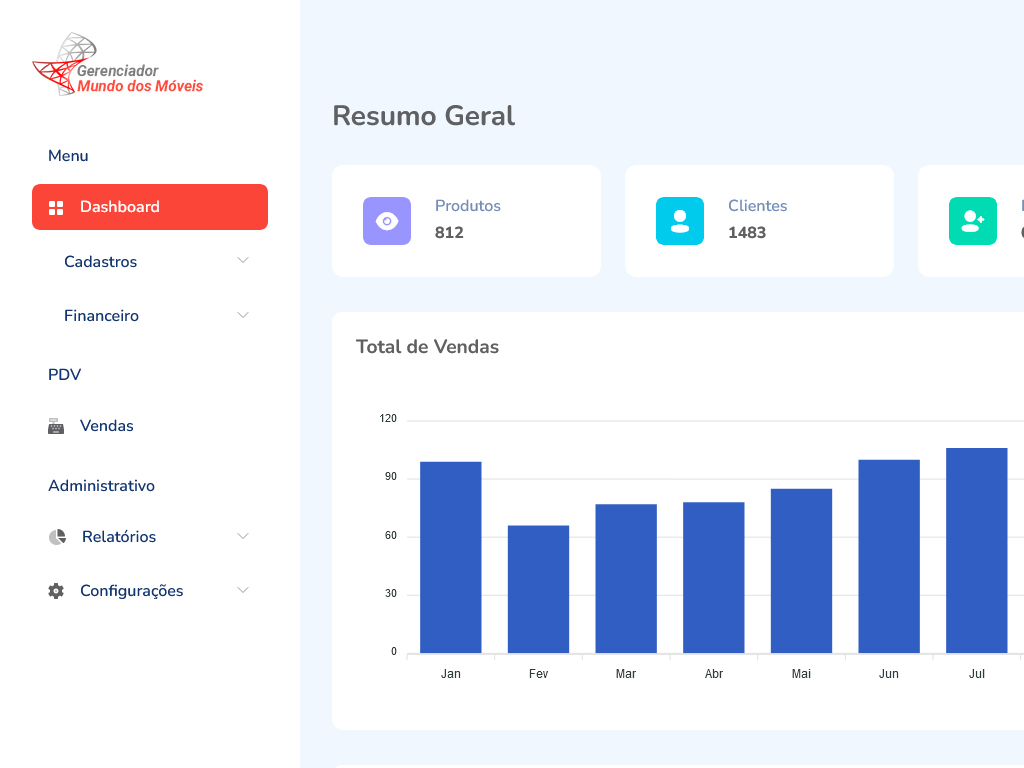1024x768 pixels.
Task: Expand the Financeiro chevron arrow
Action: pos(242,315)
